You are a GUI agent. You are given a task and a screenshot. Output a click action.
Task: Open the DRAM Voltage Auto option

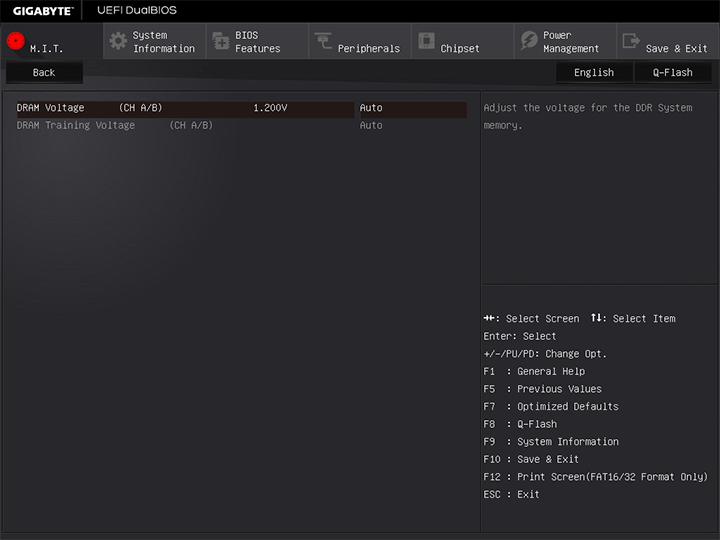[371, 108]
